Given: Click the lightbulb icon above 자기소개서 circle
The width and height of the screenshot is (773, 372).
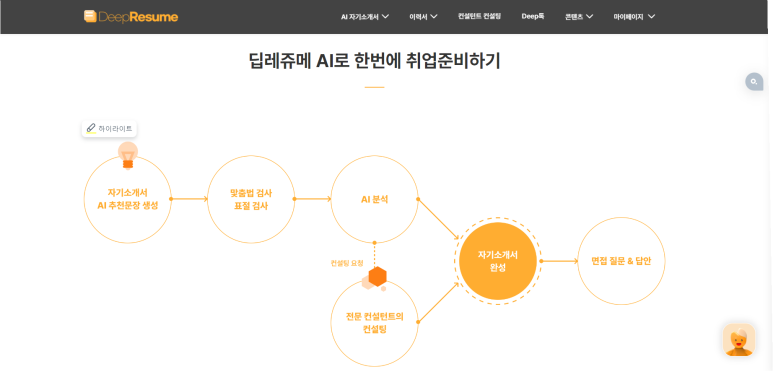Looking at the screenshot, I should click(128, 155).
